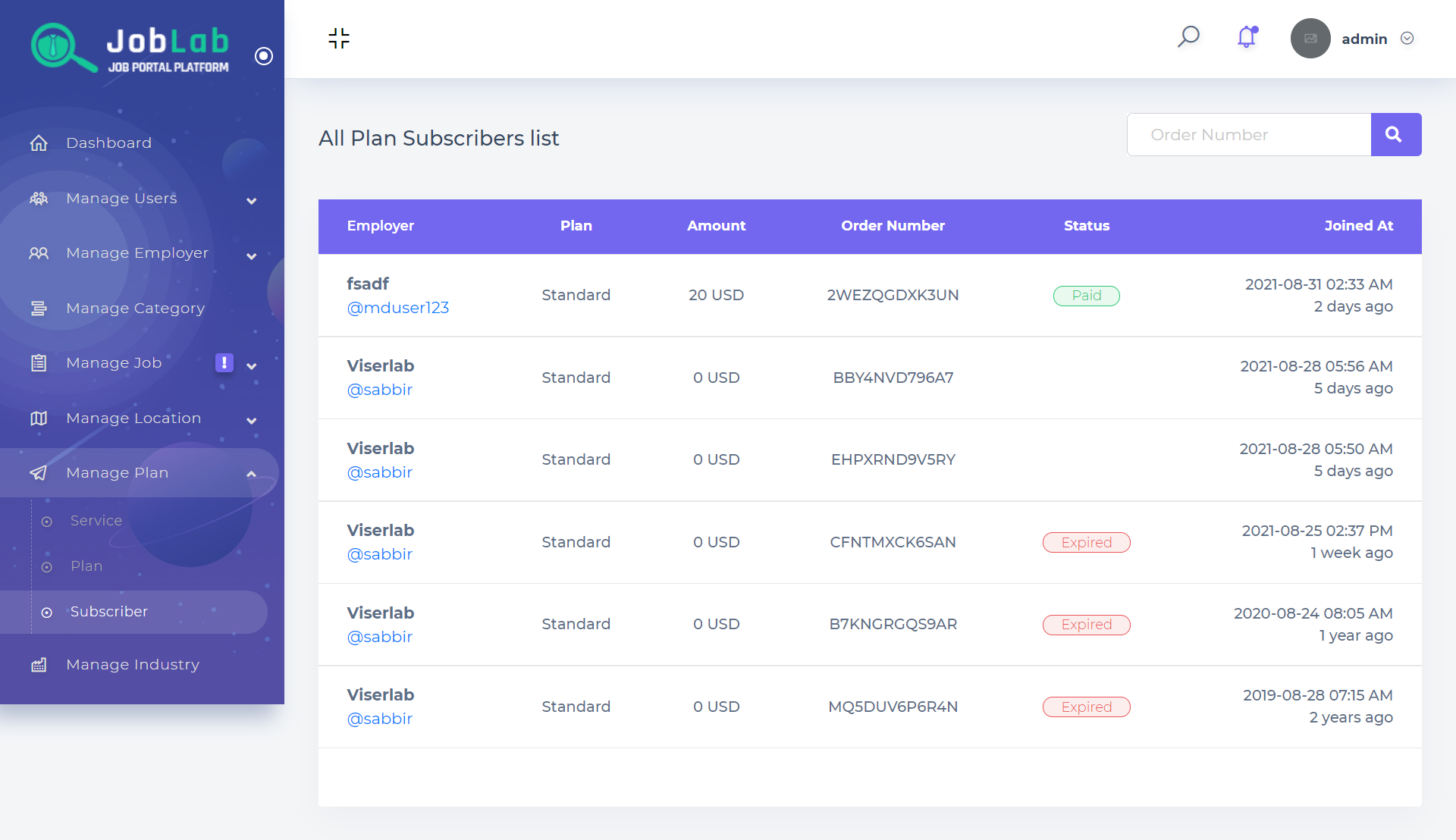
Task: Open the Subscriber menu item
Action: tap(108, 612)
